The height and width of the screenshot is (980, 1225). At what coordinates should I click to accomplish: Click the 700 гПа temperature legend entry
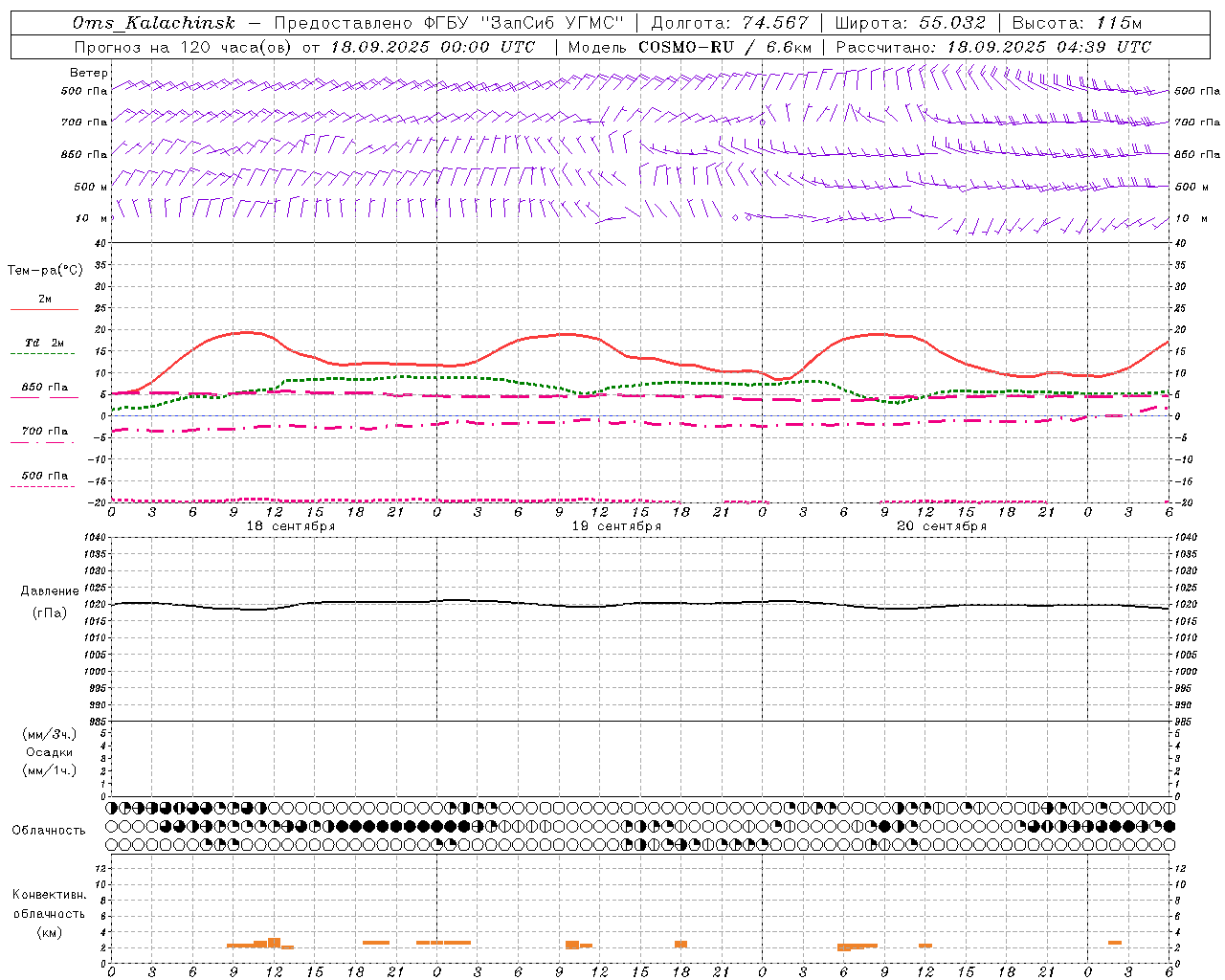pyautogui.click(x=45, y=432)
